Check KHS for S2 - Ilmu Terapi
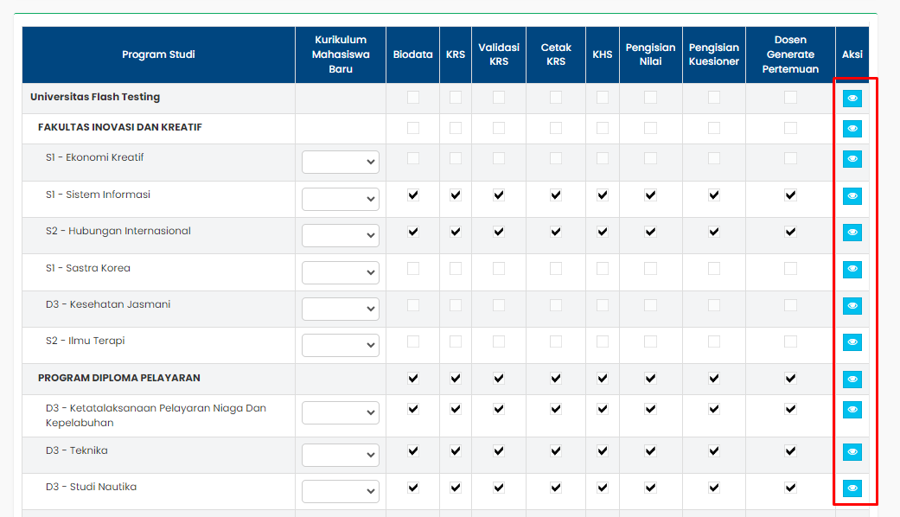Viewport: 900px width, 517px height. (x=602, y=341)
